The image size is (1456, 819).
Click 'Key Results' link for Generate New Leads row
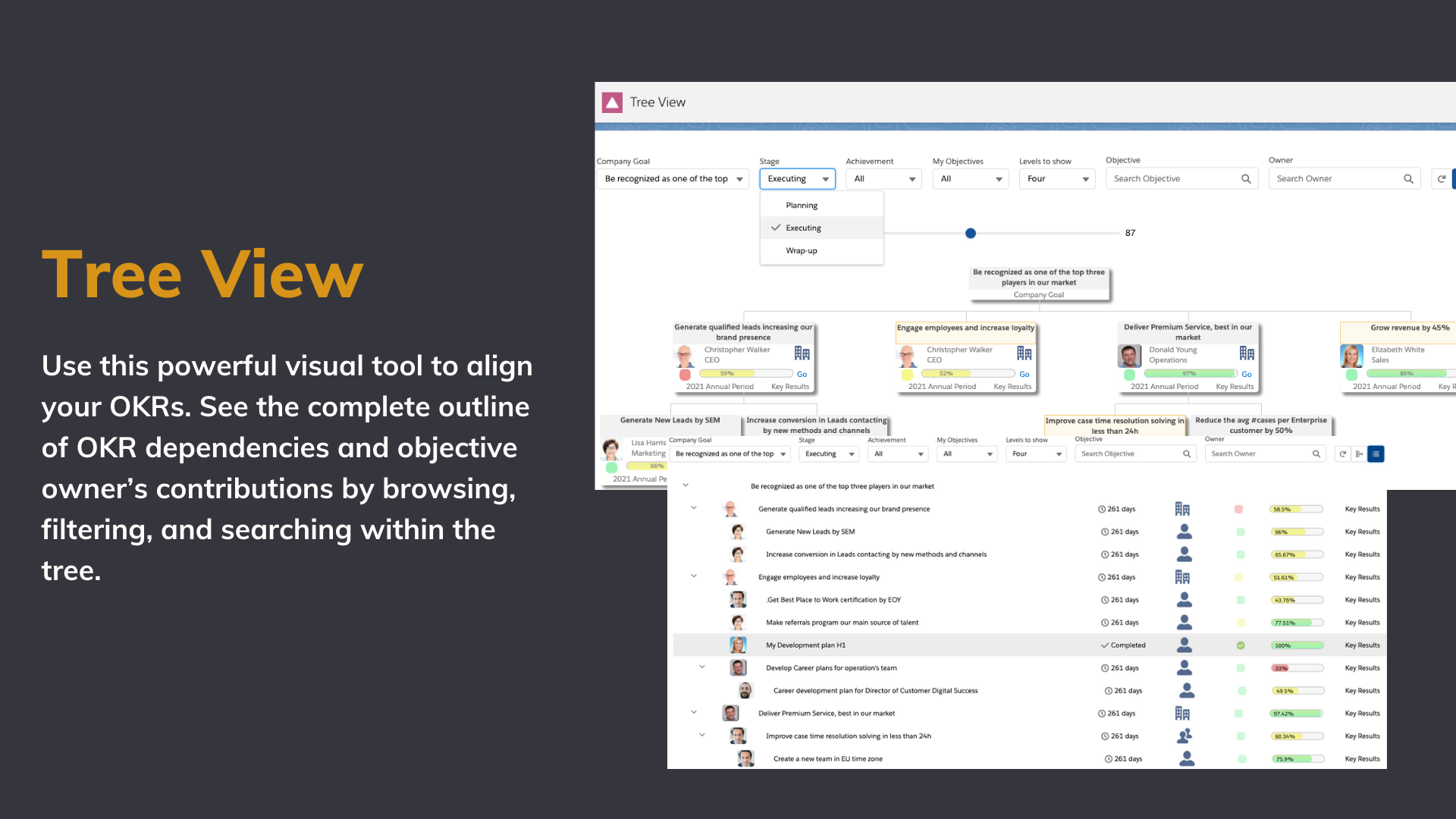point(1361,532)
